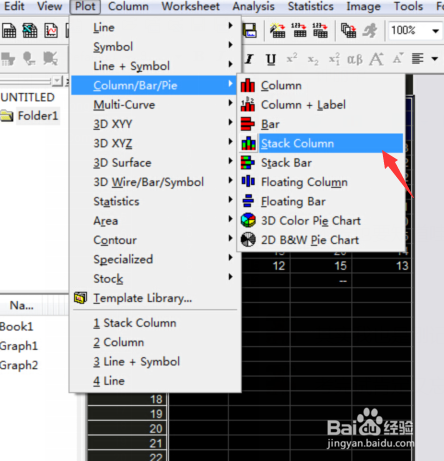Select Floating Bar chart type

tap(321, 201)
